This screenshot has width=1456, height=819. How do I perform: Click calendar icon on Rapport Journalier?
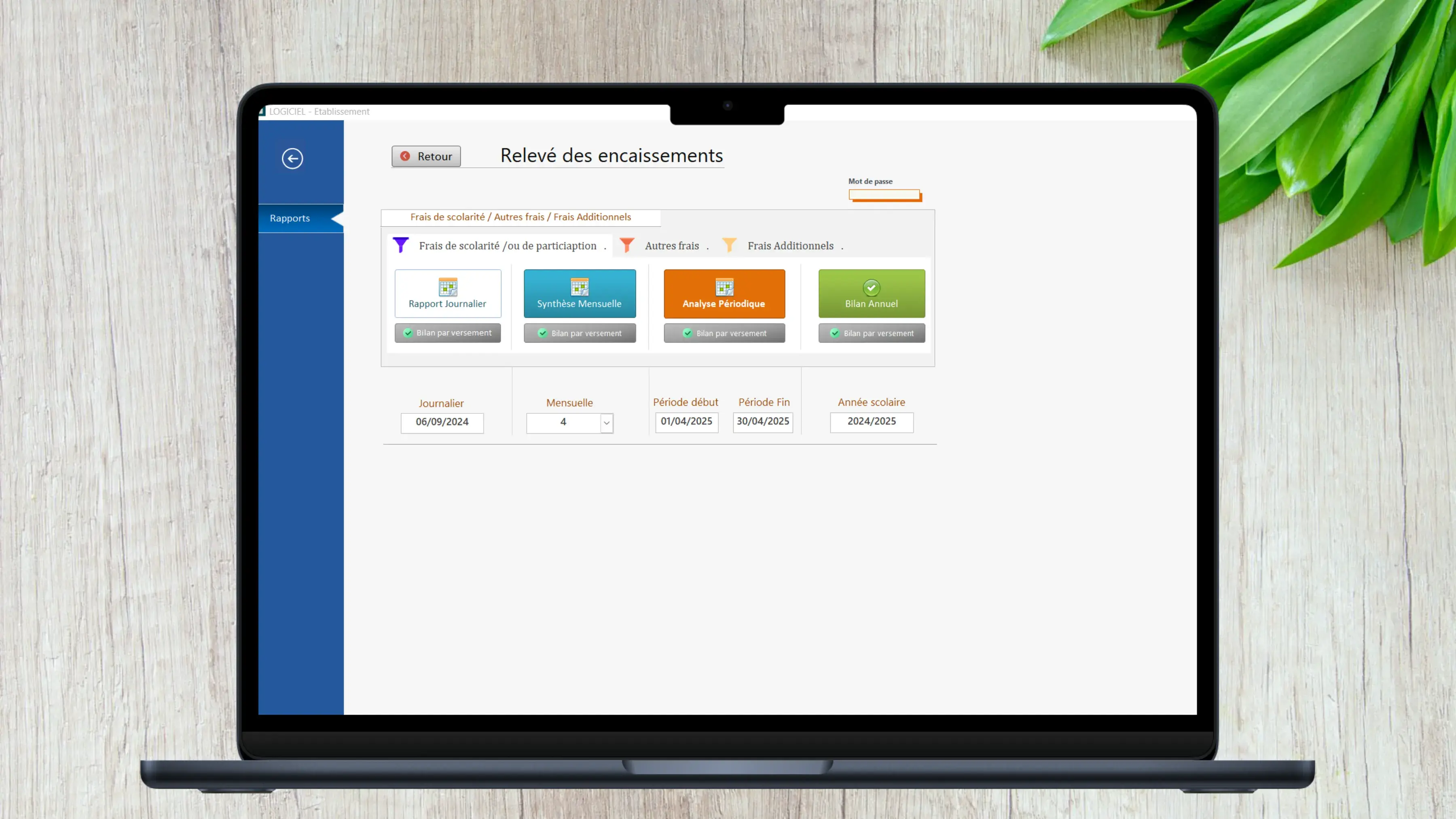(x=448, y=287)
